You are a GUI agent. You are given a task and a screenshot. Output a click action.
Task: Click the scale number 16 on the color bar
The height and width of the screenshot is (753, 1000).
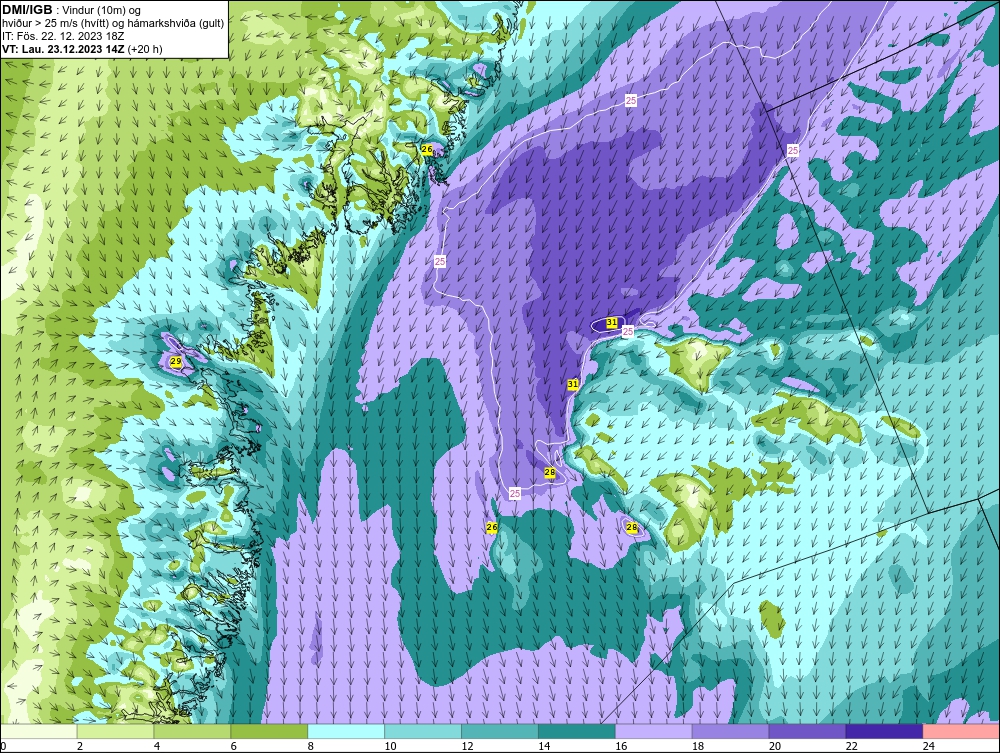click(x=621, y=746)
